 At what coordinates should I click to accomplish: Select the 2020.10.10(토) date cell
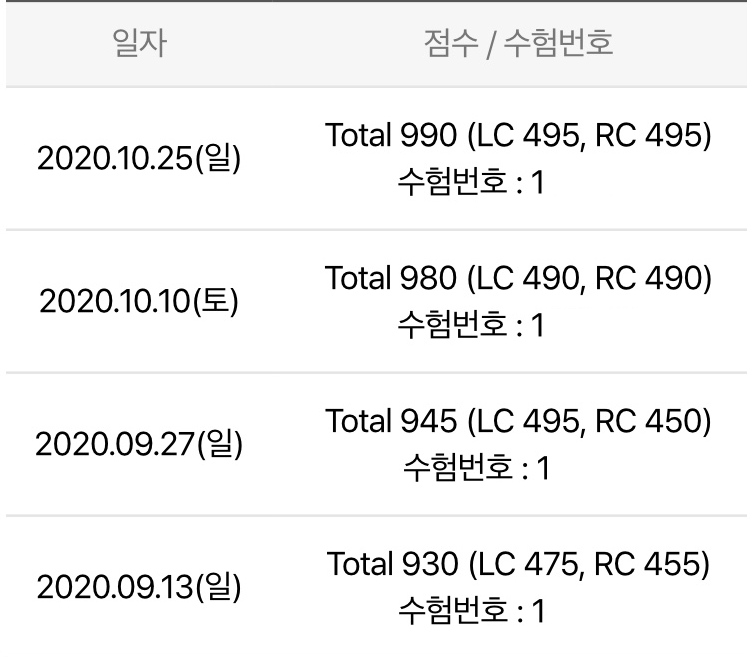[x=139, y=302]
